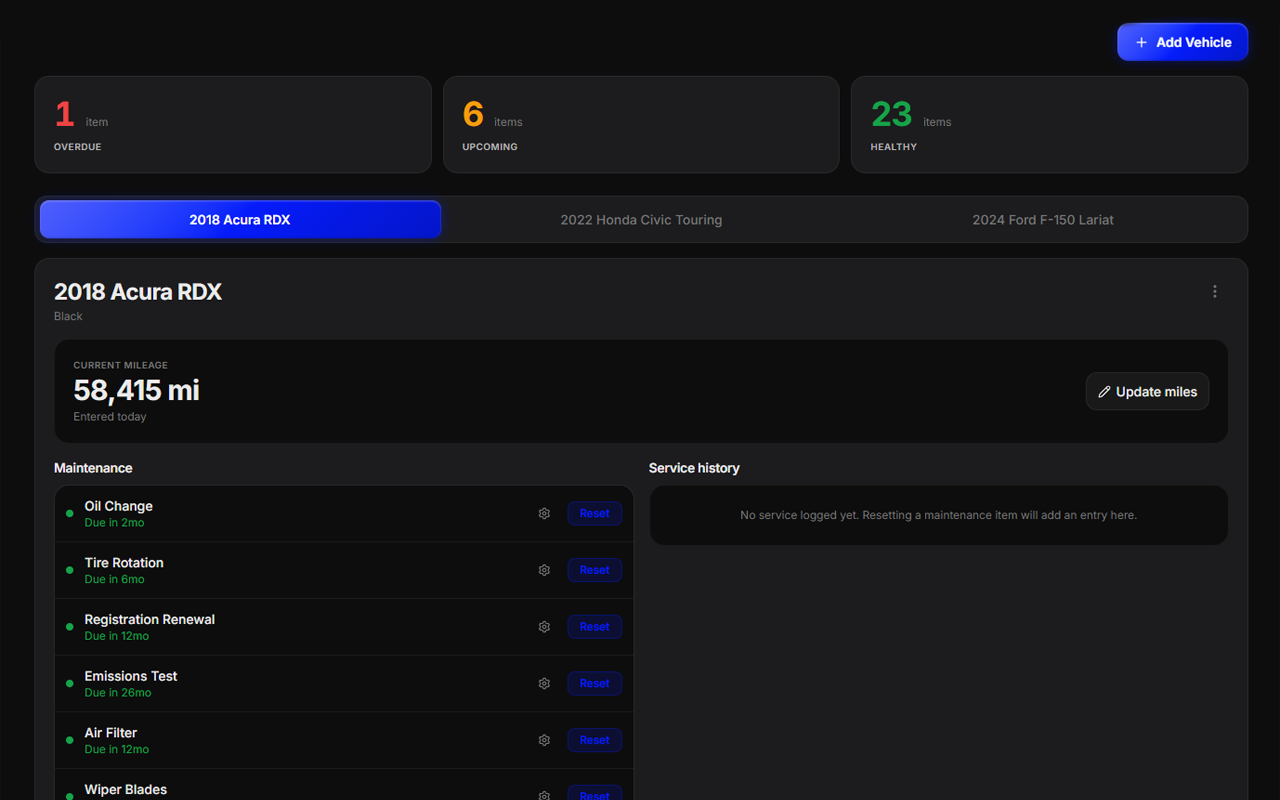Open the Healthy items summary card
This screenshot has height=800, width=1280.
[x=1049, y=125]
